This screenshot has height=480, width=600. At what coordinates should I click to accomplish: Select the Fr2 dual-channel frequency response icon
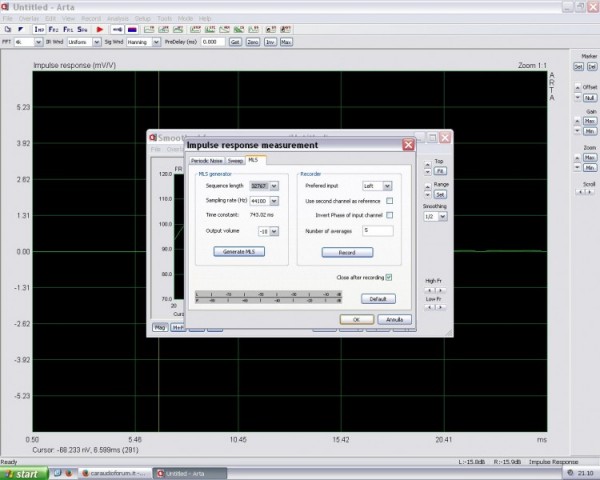pos(53,29)
